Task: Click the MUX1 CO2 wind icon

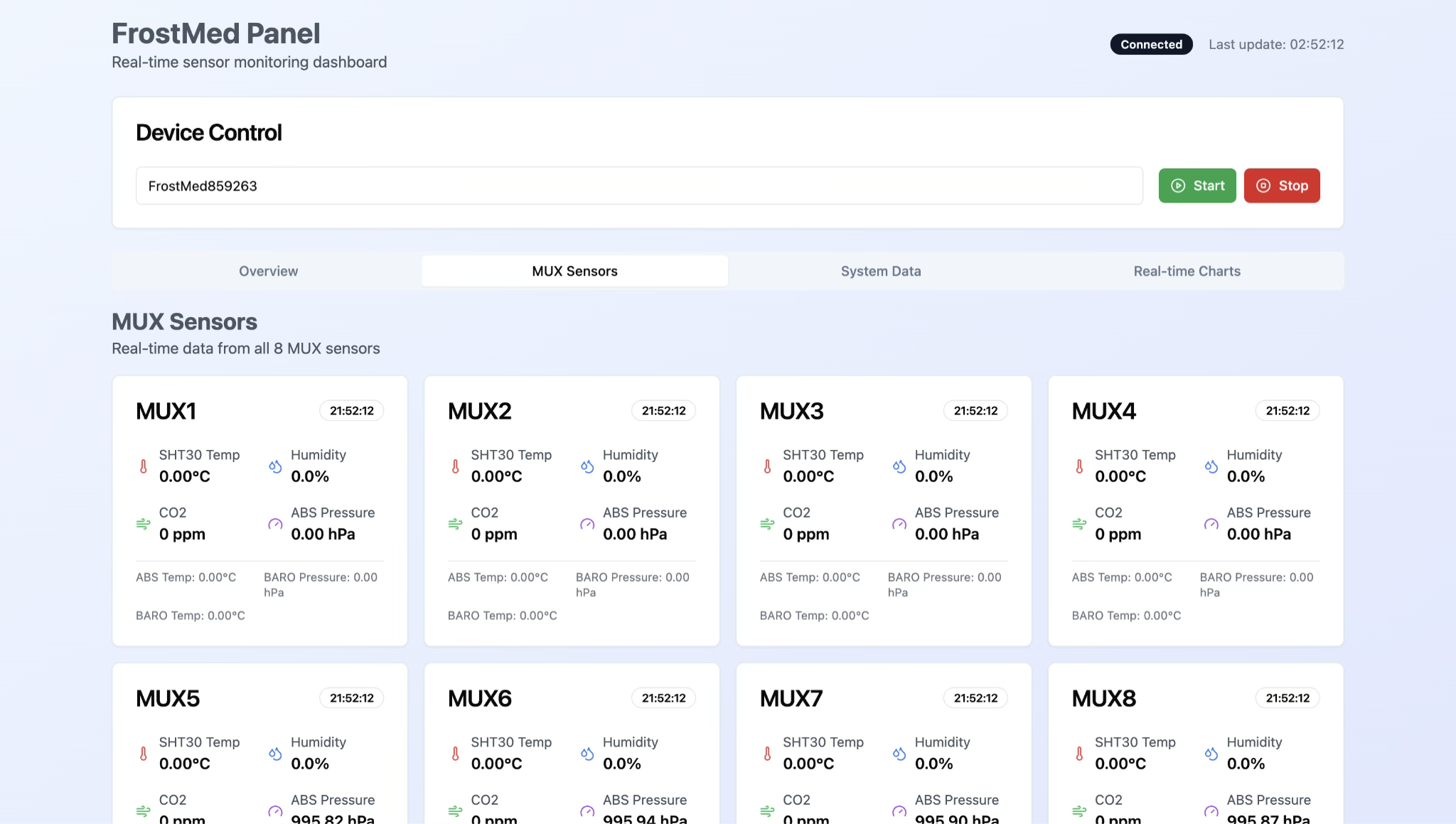Action: (144, 524)
